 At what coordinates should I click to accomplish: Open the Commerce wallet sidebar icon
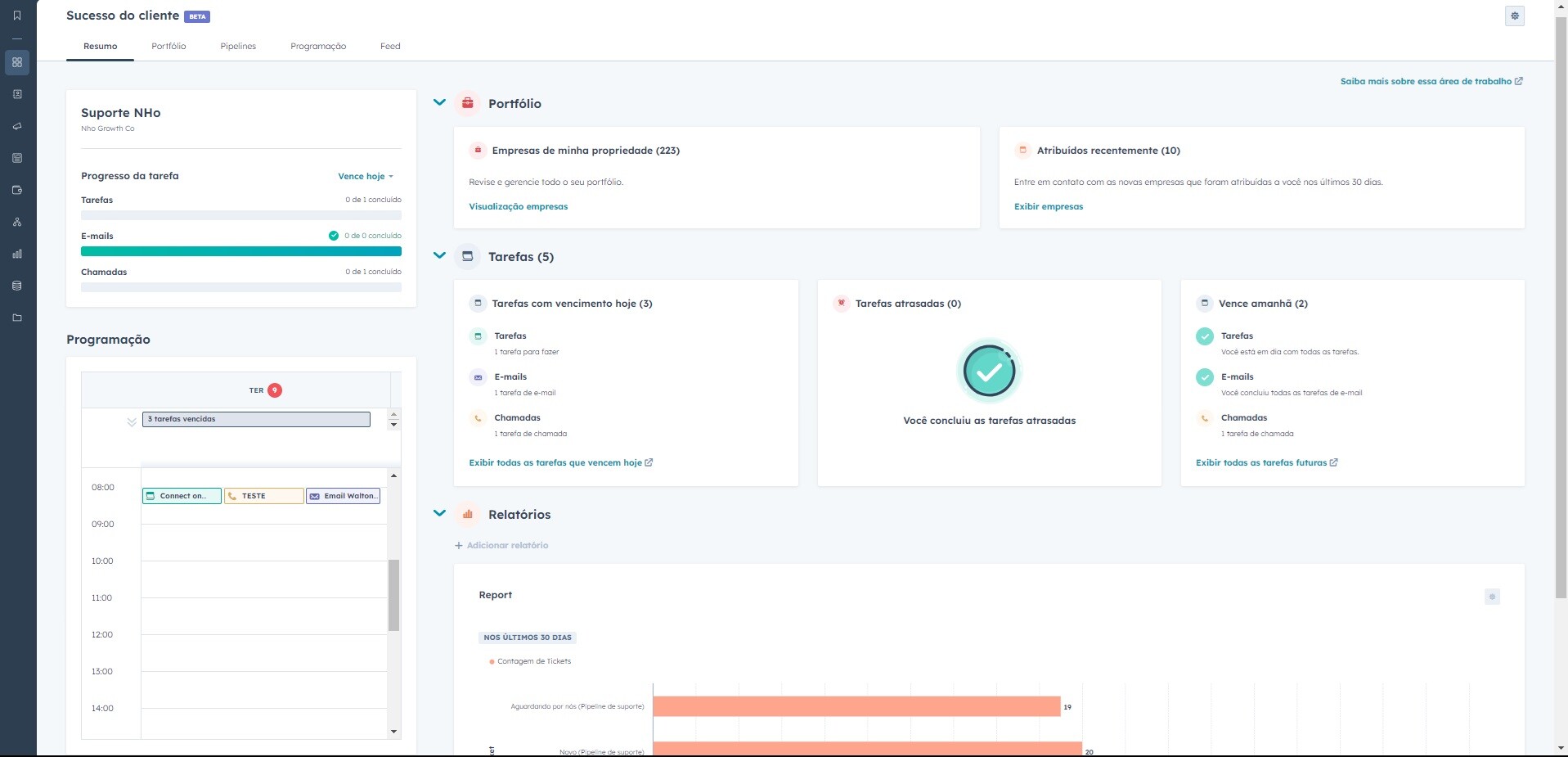[x=17, y=190]
